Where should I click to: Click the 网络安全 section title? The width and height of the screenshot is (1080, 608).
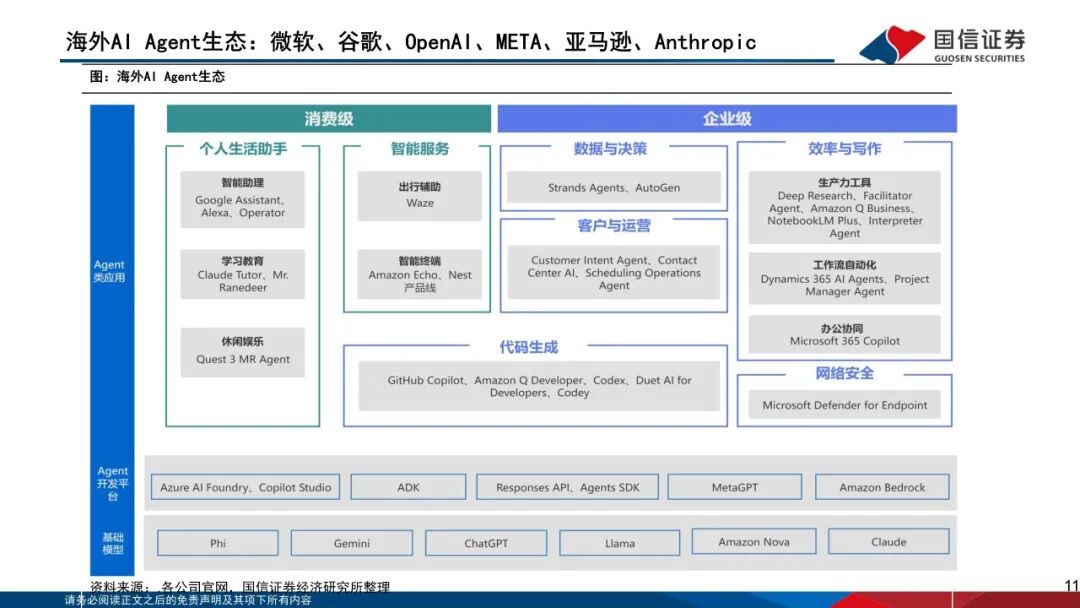click(x=844, y=373)
